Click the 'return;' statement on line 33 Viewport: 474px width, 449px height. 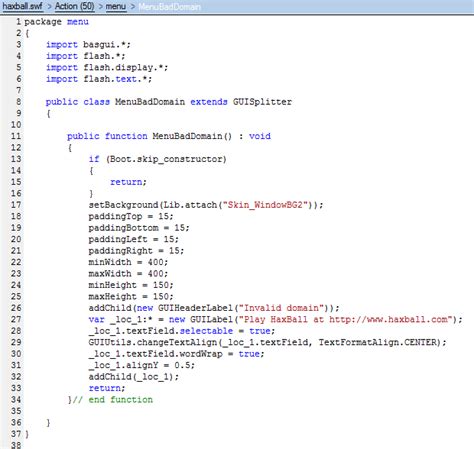[x=107, y=388]
